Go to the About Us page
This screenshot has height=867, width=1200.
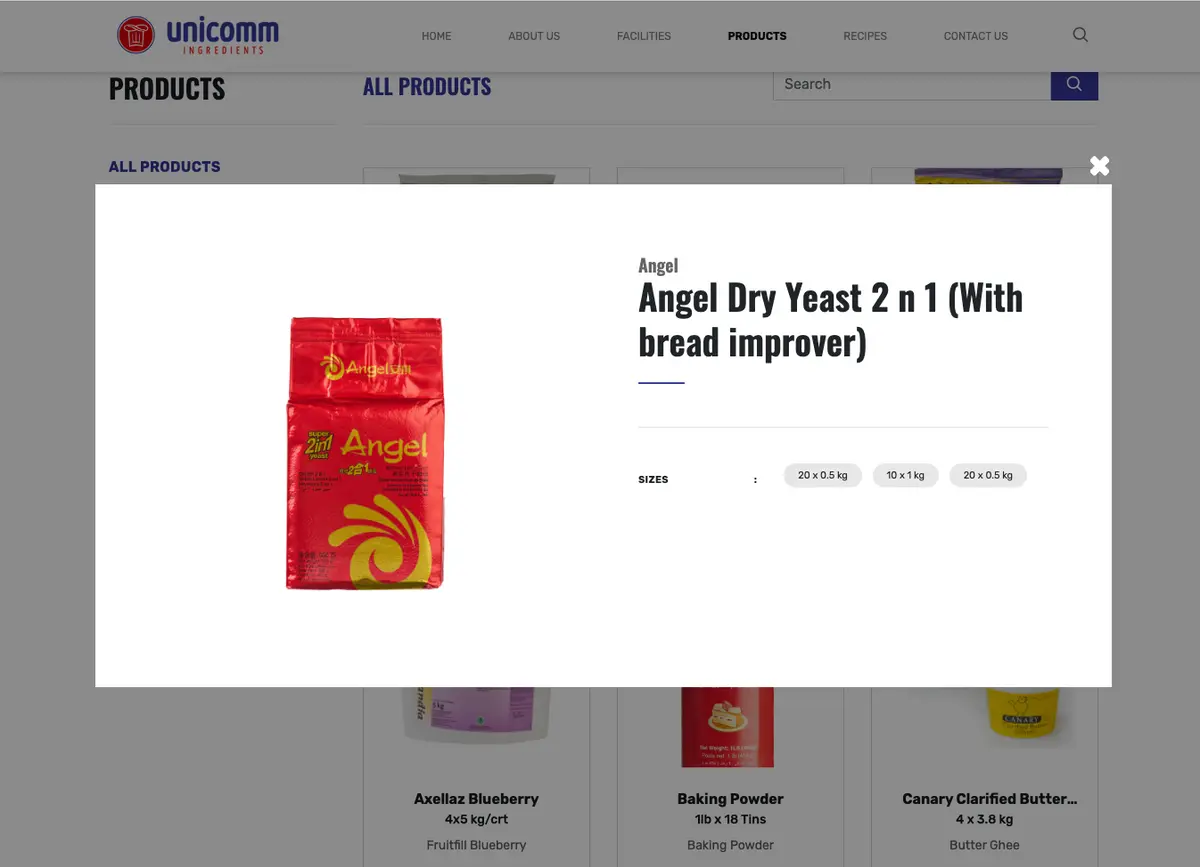click(534, 36)
